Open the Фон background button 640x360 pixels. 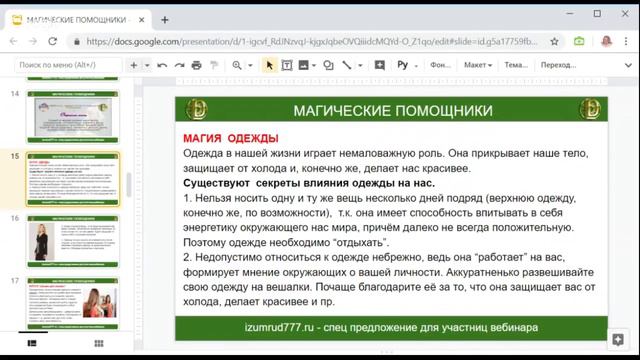coord(440,65)
